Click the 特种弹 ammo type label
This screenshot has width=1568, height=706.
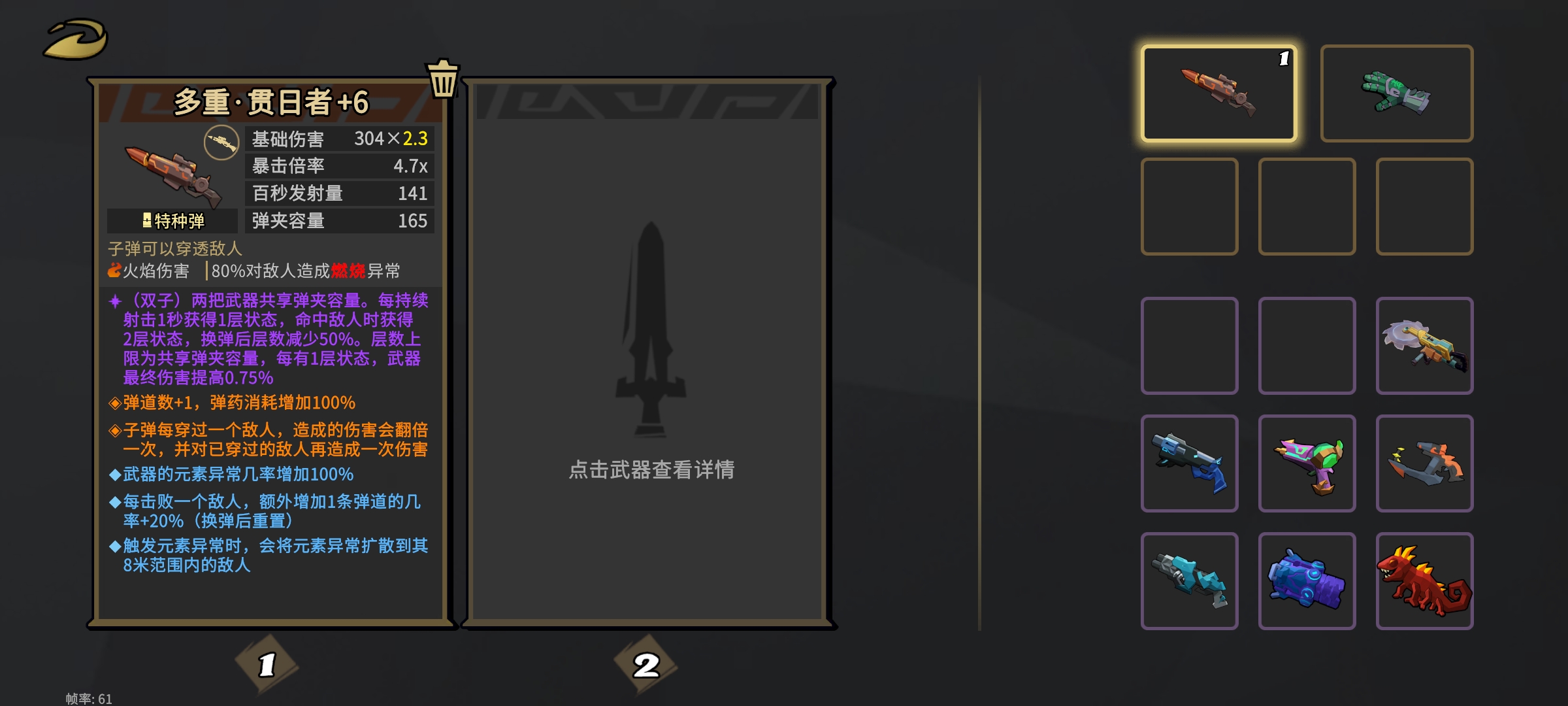click(x=173, y=221)
